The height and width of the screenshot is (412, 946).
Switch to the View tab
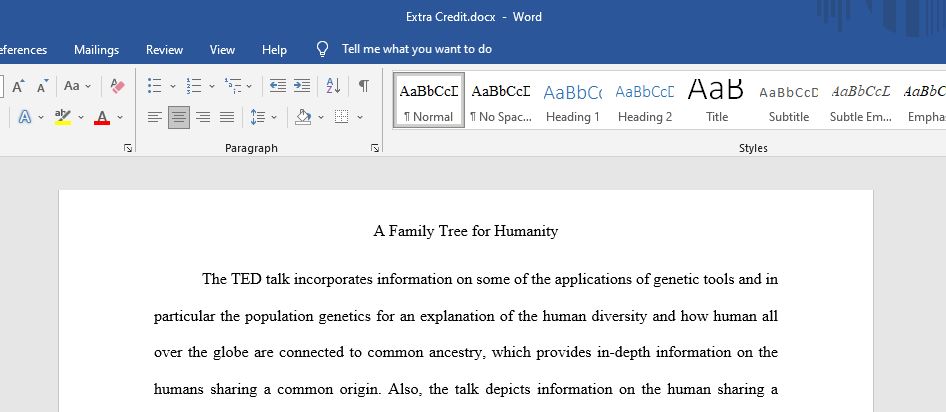pos(222,49)
